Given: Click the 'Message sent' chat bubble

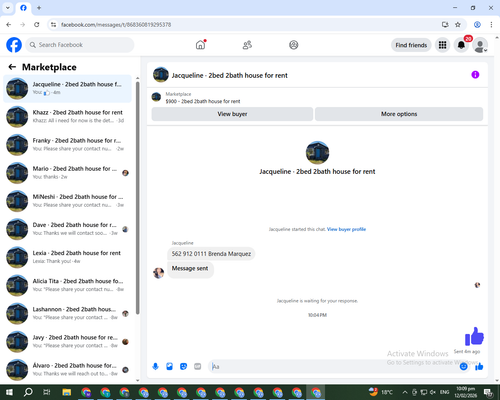Looking at the screenshot, I should click(x=190, y=269).
